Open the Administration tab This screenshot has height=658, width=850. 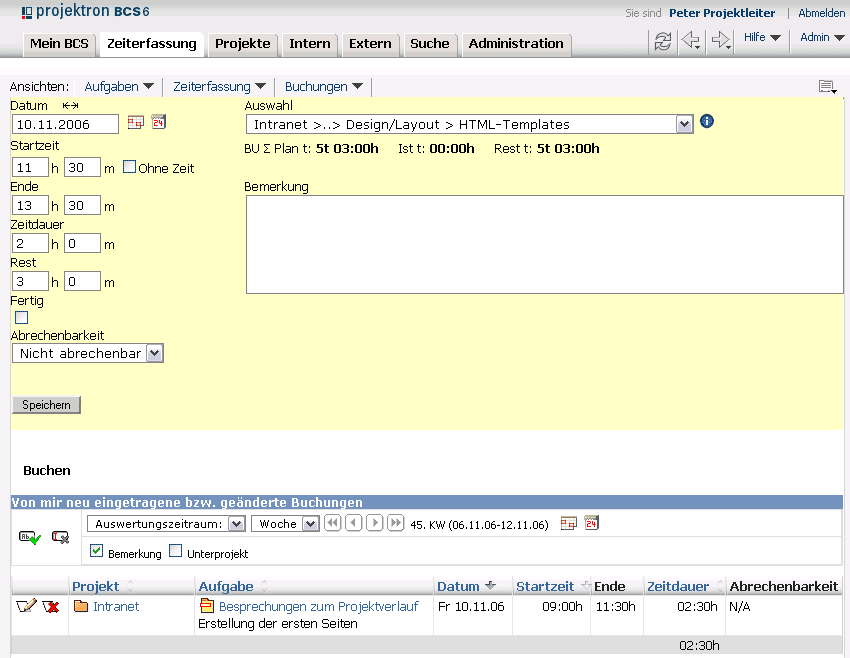tap(516, 44)
